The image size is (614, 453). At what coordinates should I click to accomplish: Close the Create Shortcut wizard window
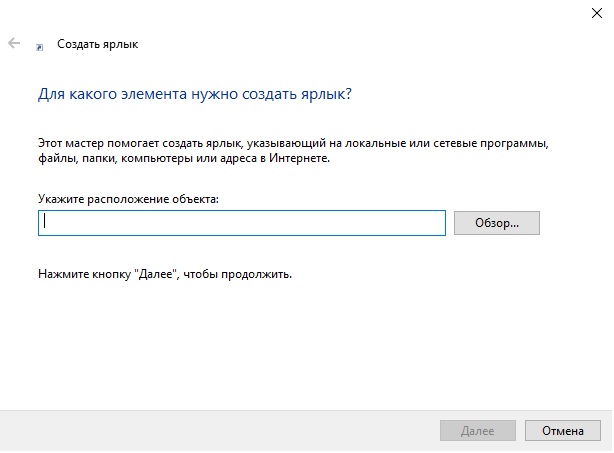[x=594, y=12]
